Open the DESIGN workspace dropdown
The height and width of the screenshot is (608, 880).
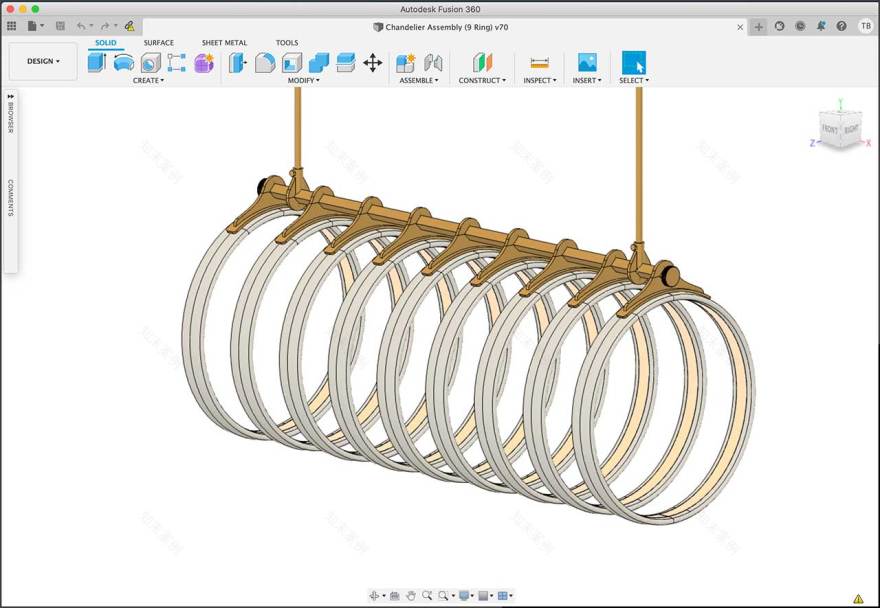click(x=43, y=61)
